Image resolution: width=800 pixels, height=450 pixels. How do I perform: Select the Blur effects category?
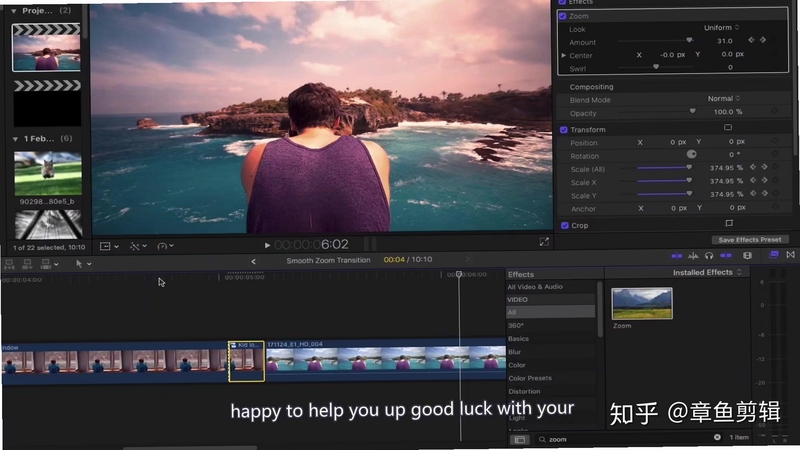pos(514,352)
